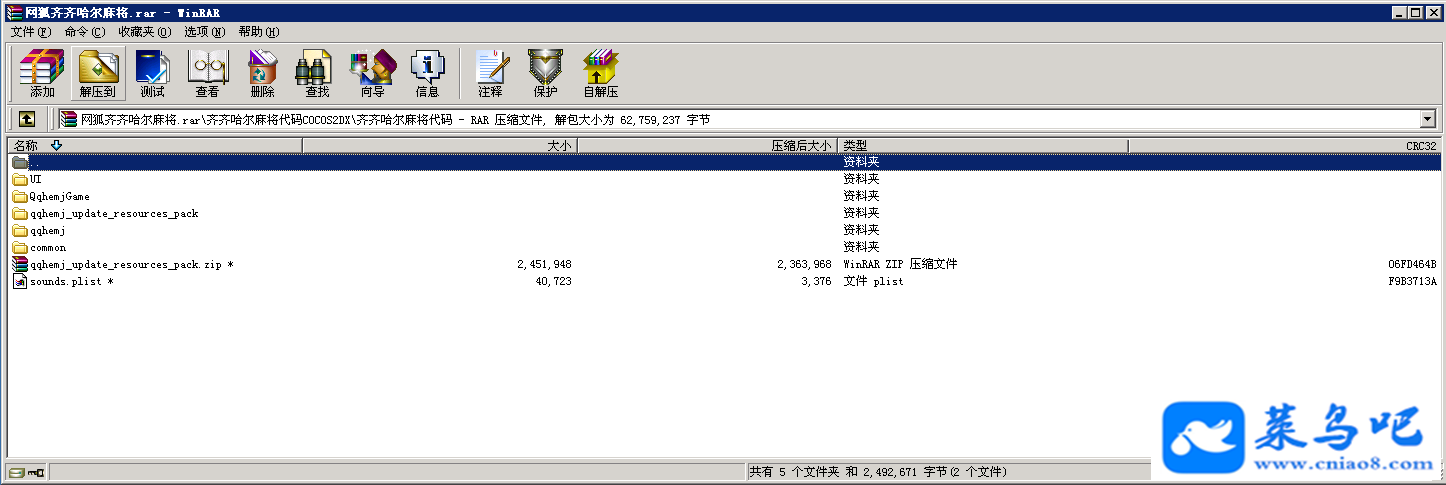This screenshot has height=485, width=1446.
Task: Click the Add (添加) archive toolbar icon
Action: tap(42, 74)
